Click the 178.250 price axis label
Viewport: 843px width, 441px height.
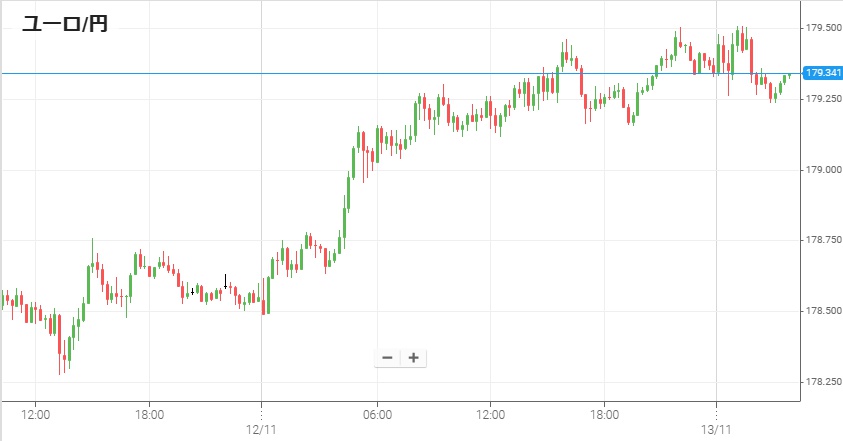822,382
